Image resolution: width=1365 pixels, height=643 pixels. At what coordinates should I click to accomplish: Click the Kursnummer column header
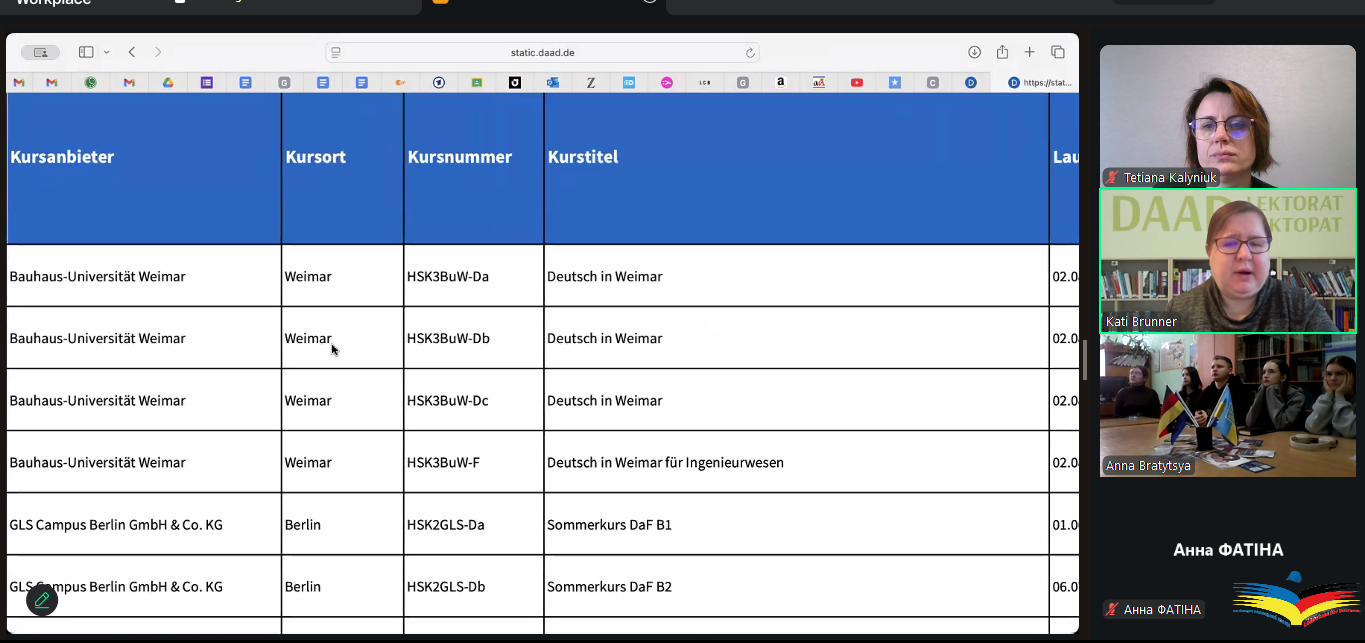click(460, 157)
